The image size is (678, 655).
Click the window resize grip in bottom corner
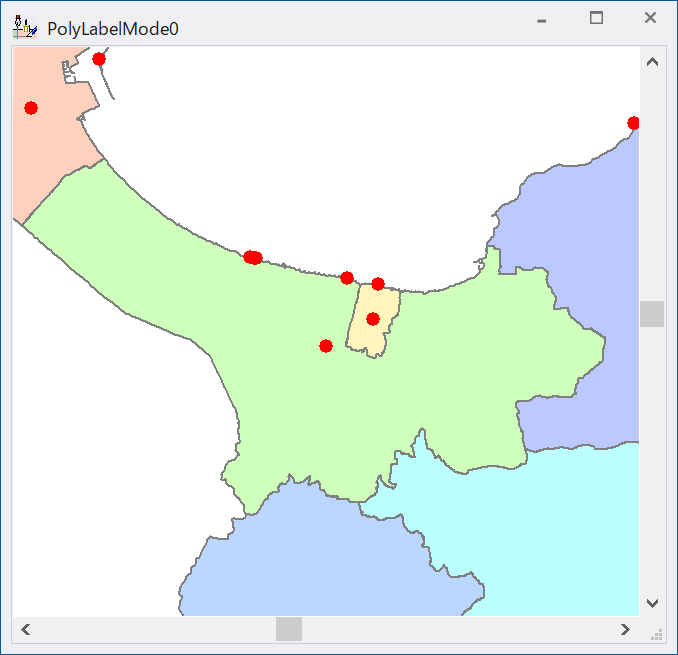point(656,635)
